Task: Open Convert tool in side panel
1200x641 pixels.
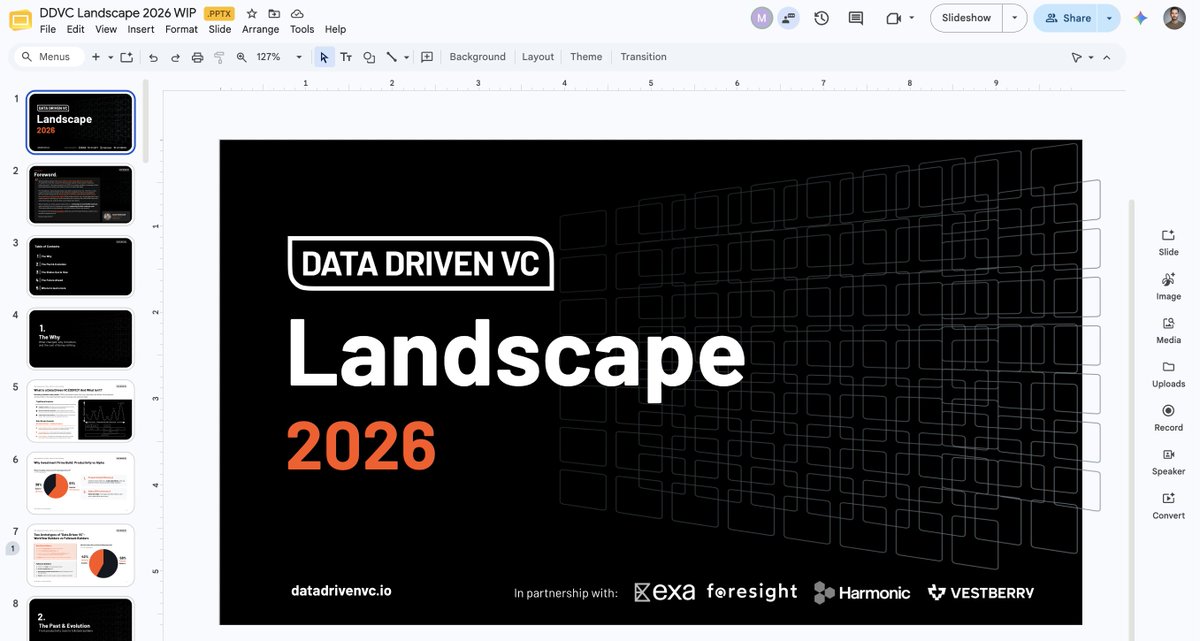Action: [1168, 506]
